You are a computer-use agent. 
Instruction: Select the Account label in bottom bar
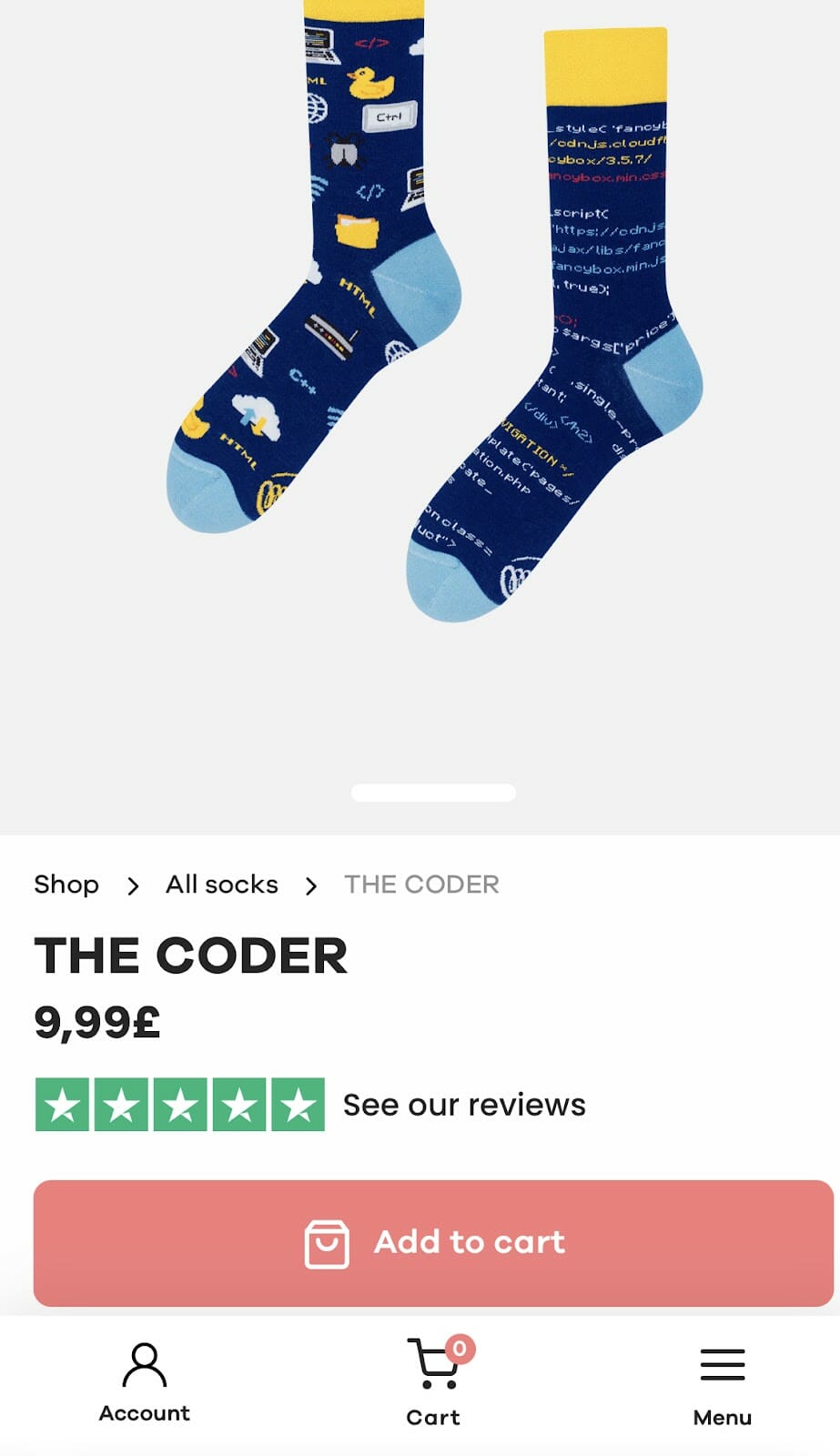(x=144, y=1413)
